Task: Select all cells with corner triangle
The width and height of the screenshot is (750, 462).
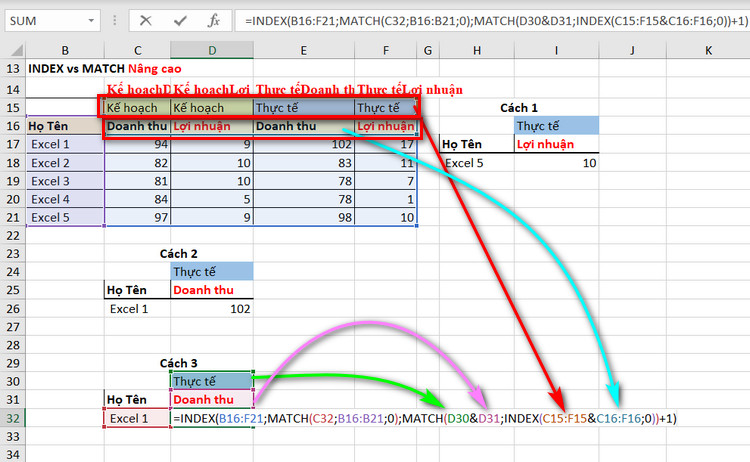Action: pos(16,50)
